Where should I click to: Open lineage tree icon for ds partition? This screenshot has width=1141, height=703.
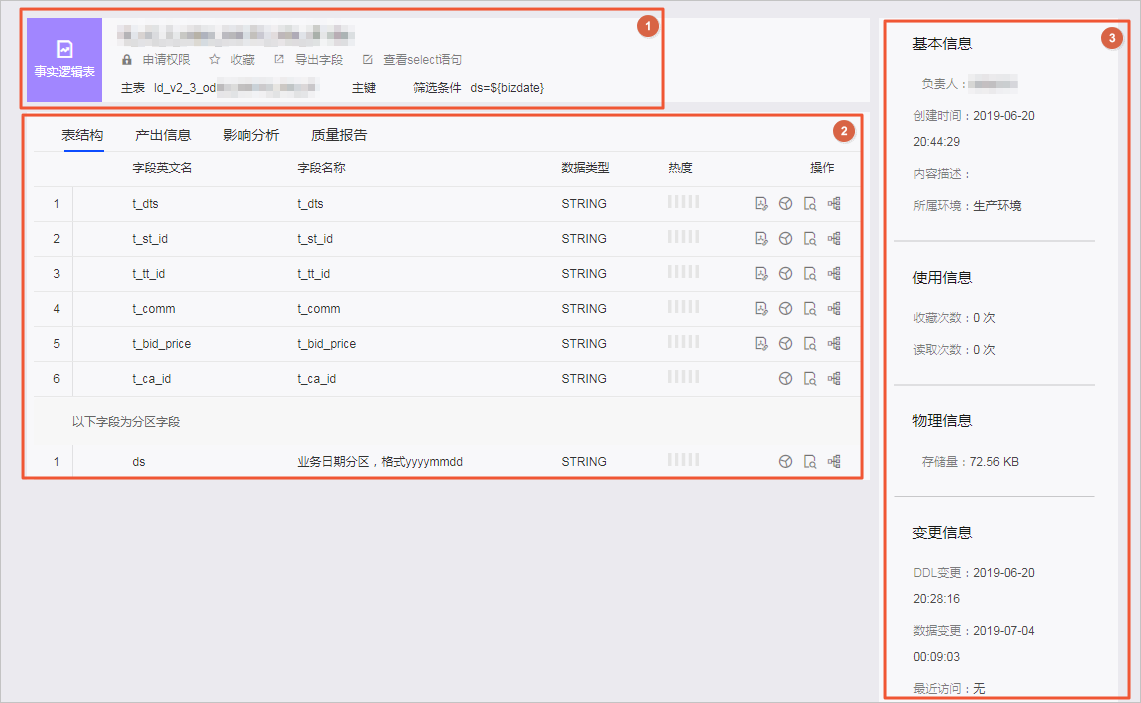click(x=834, y=461)
